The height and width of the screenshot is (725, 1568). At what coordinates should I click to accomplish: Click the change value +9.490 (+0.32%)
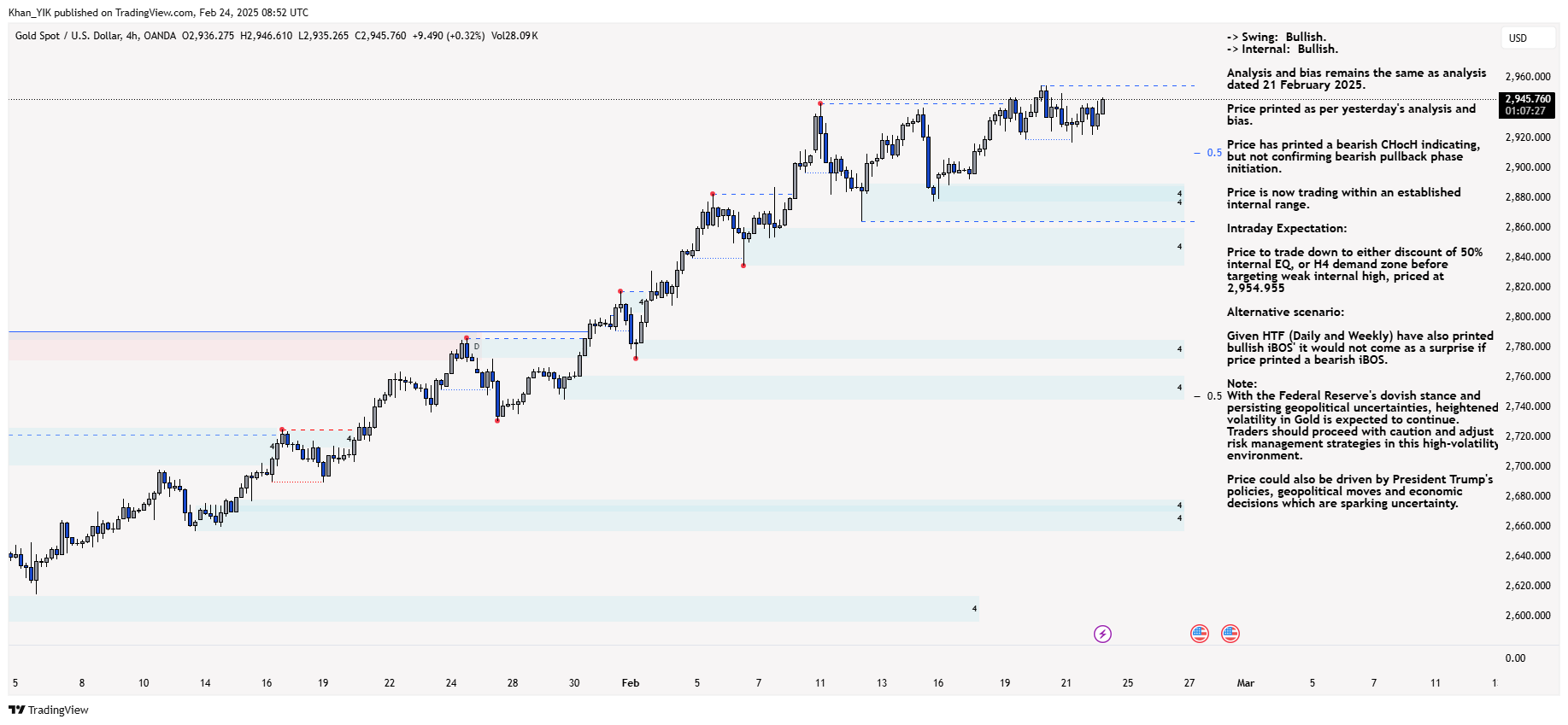pos(449,36)
